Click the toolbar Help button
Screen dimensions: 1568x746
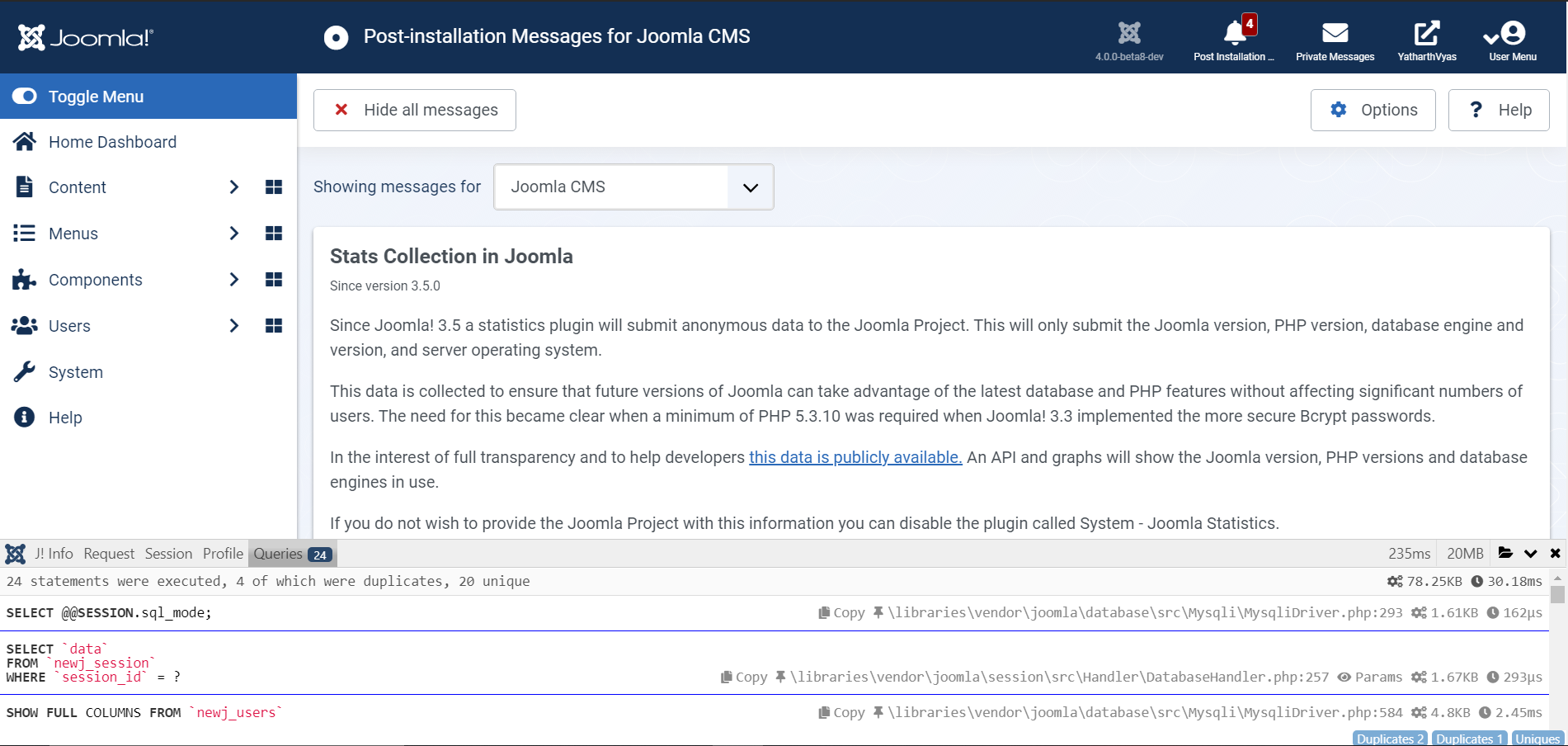click(x=1499, y=110)
